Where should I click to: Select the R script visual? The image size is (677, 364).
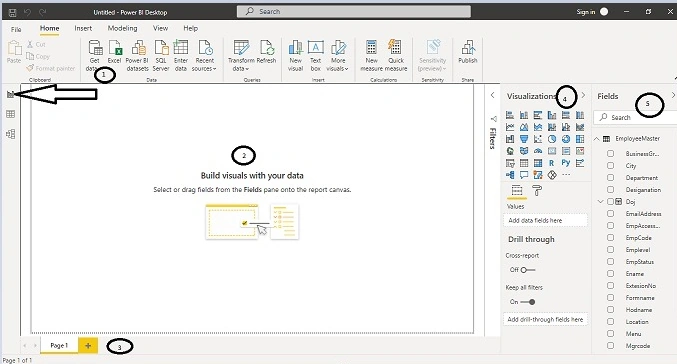552,163
